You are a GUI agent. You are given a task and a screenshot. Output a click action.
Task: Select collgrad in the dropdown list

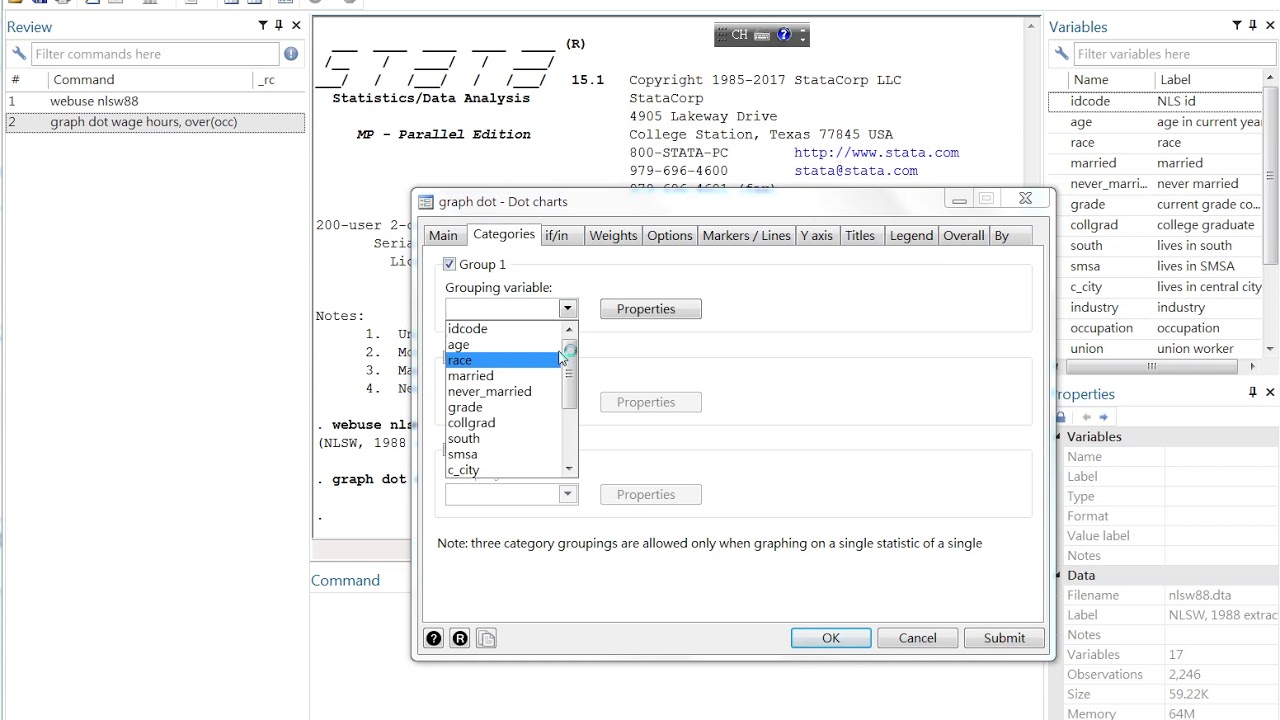click(504, 423)
